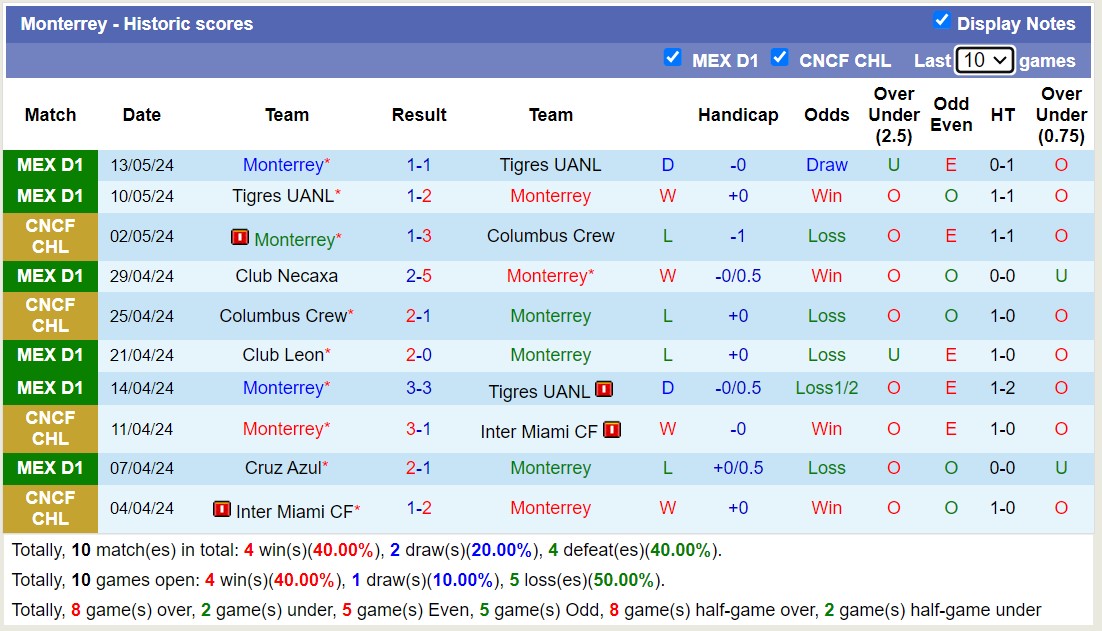This screenshot has height=631, width=1102.
Task: Click the Handicap column header
Action: coord(738,115)
